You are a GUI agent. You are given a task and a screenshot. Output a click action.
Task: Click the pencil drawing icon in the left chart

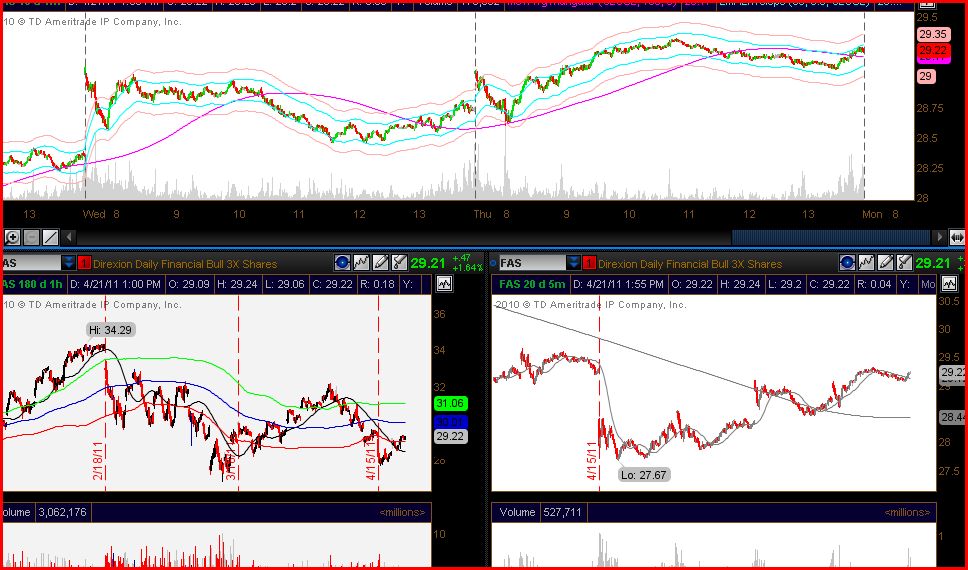(x=380, y=263)
